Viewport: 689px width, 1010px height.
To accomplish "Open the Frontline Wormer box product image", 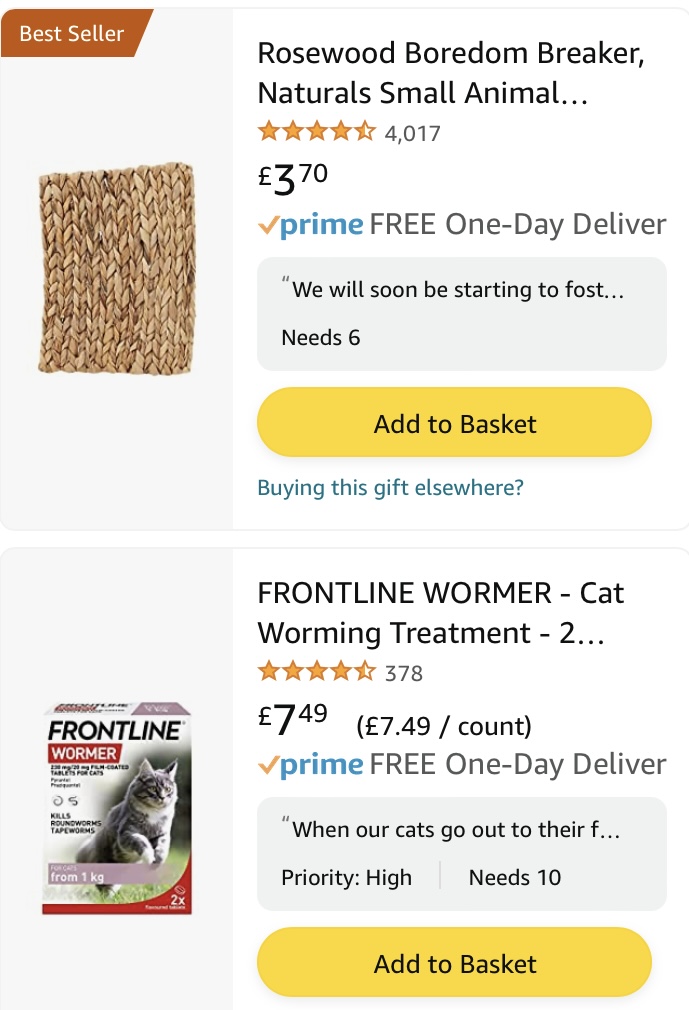I will 116,808.
